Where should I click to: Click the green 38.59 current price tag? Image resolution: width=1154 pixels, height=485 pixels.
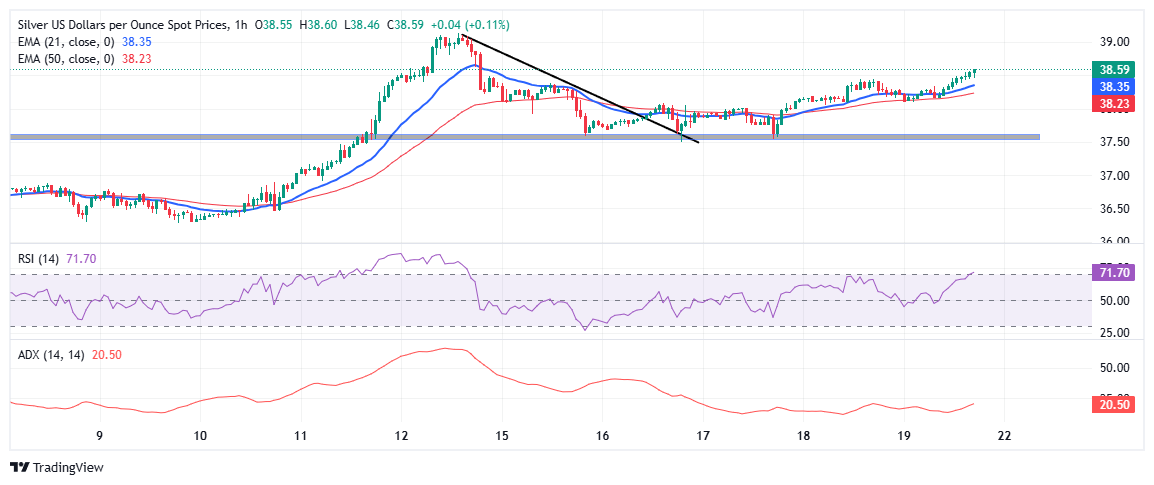pos(1114,70)
